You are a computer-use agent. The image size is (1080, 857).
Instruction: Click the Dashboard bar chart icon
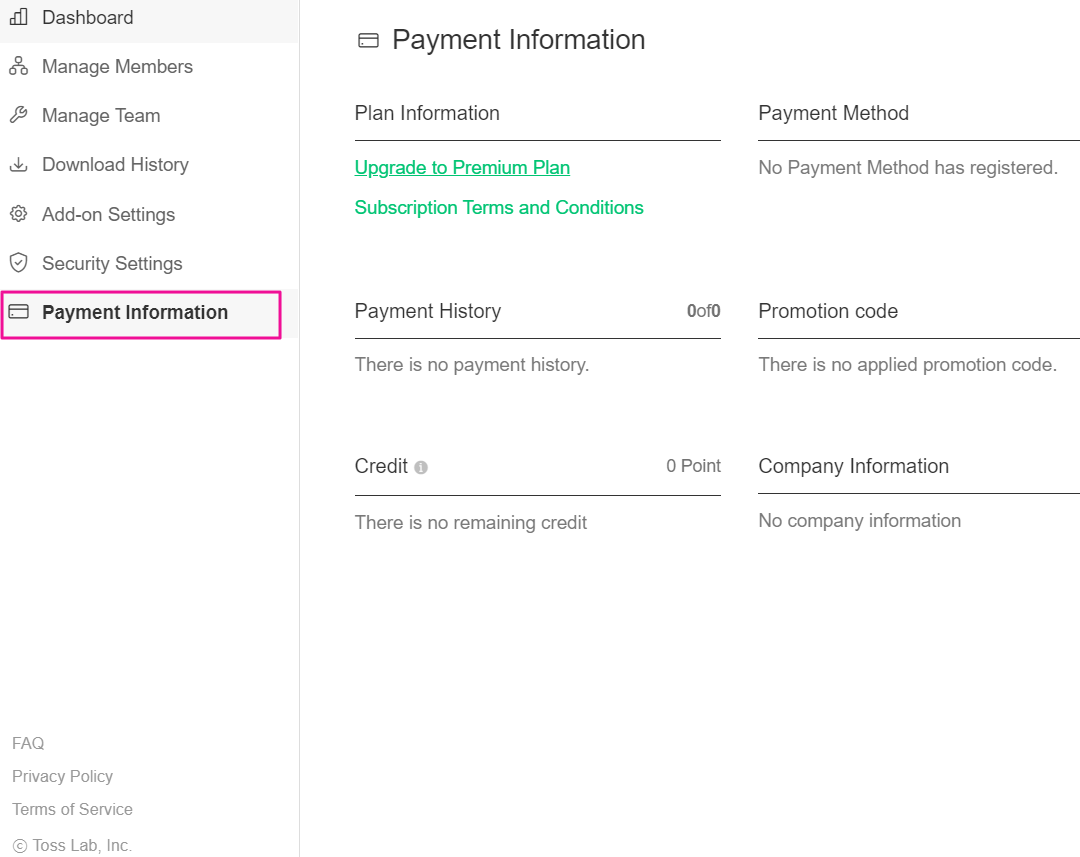click(x=18, y=17)
